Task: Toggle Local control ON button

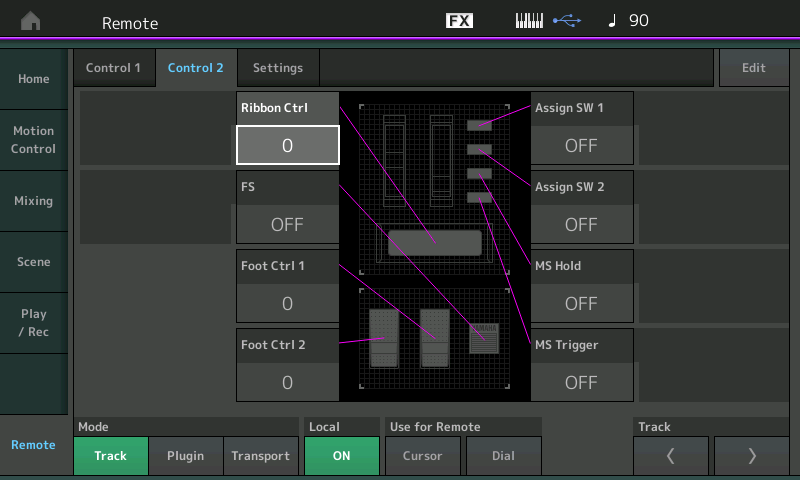Action: pyautogui.click(x=342, y=456)
